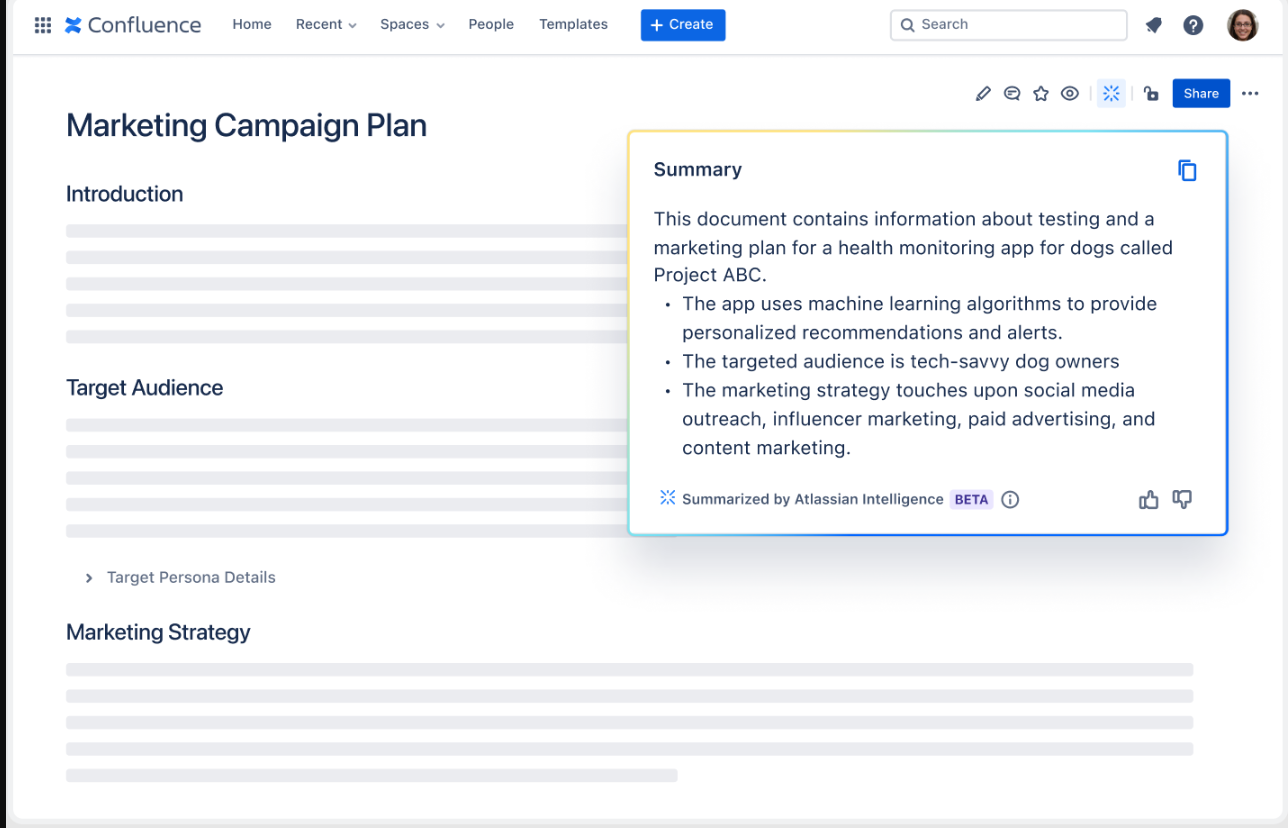The image size is (1288, 828).
Task: Click the Confluence logo
Action: point(133,25)
